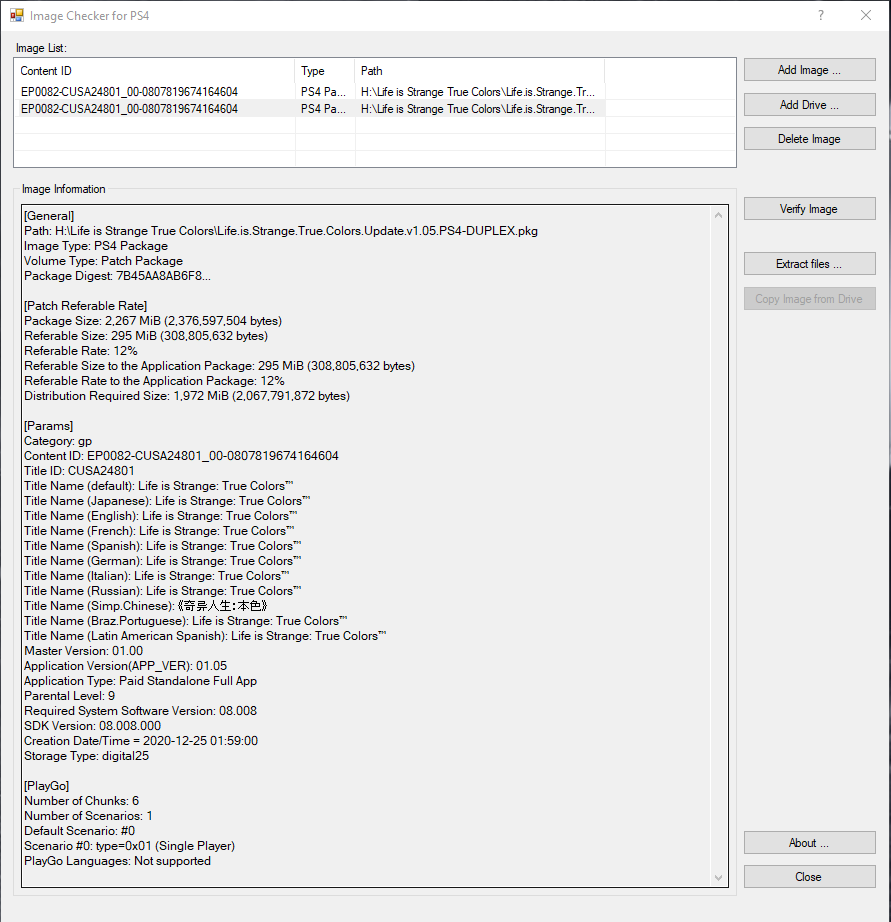Open the About dialog
The height and width of the screenshot is (922, 891).
[x=809, y=843]
